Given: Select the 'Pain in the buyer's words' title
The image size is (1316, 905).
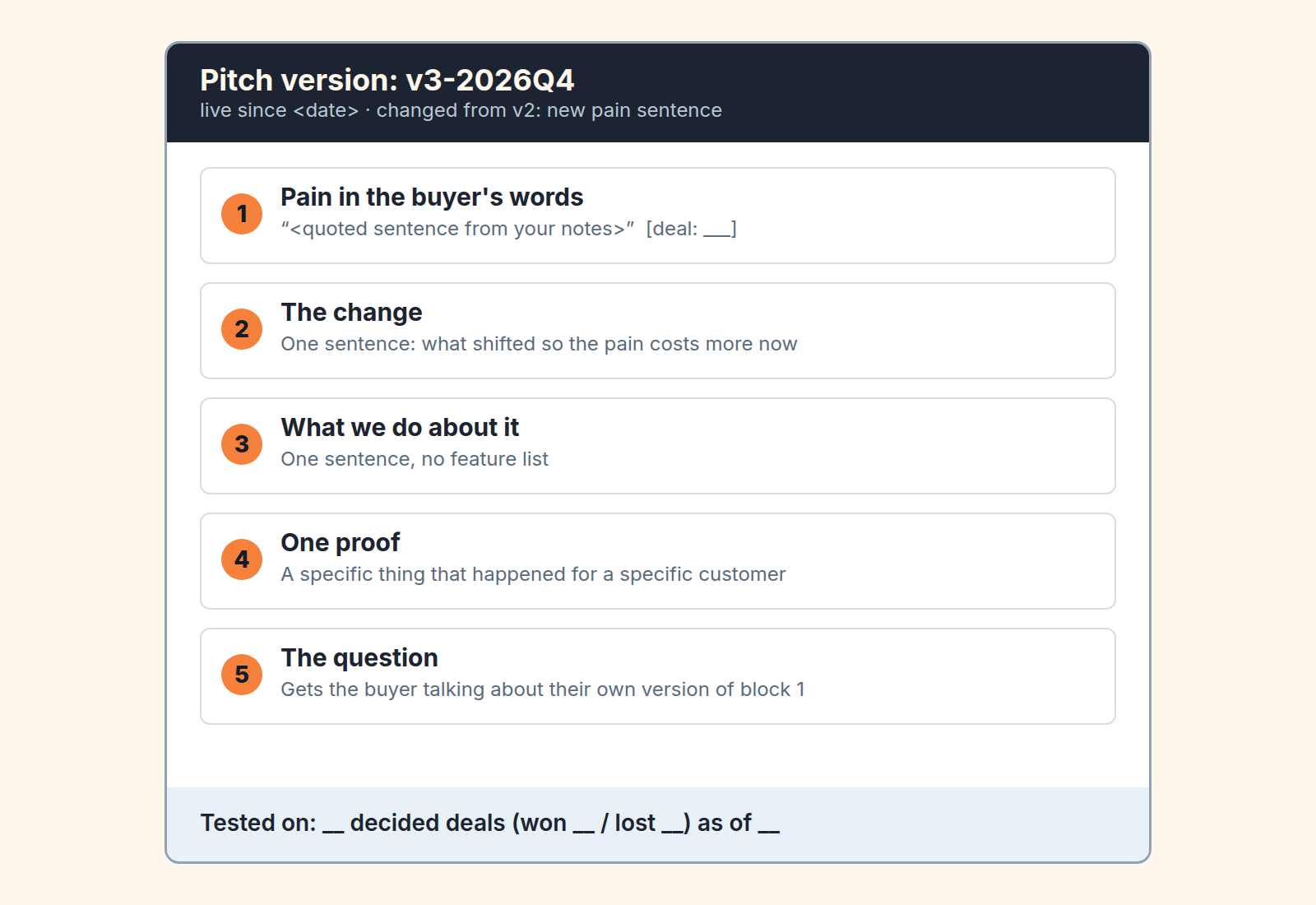Looking at the screenshot, I should (432, 197).
